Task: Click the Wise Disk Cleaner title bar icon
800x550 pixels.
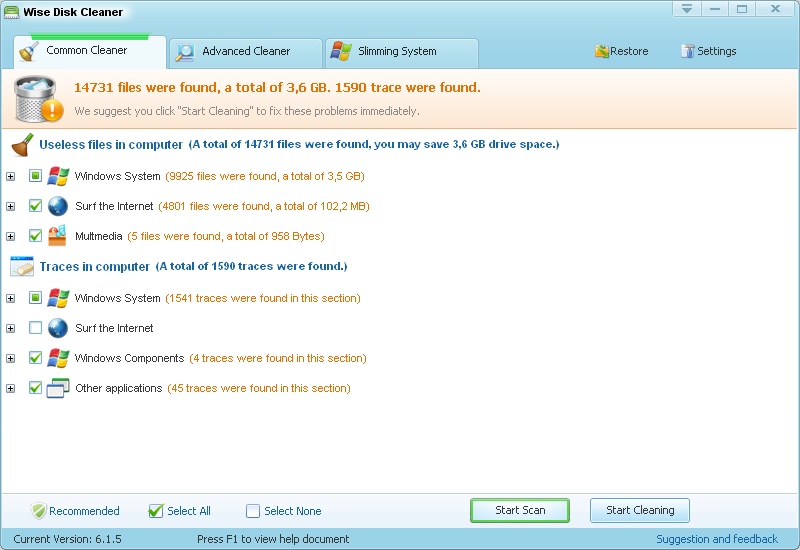Action: 11,12
